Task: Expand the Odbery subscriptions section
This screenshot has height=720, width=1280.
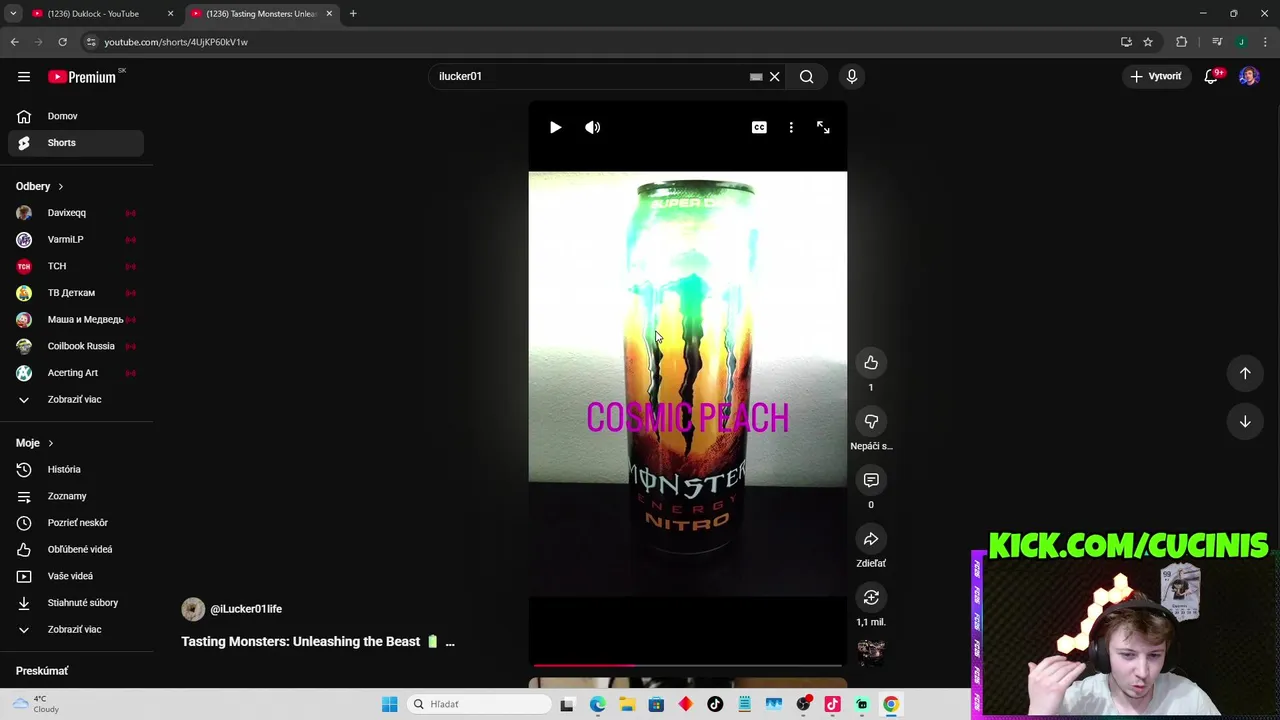Action: [40, 186]
